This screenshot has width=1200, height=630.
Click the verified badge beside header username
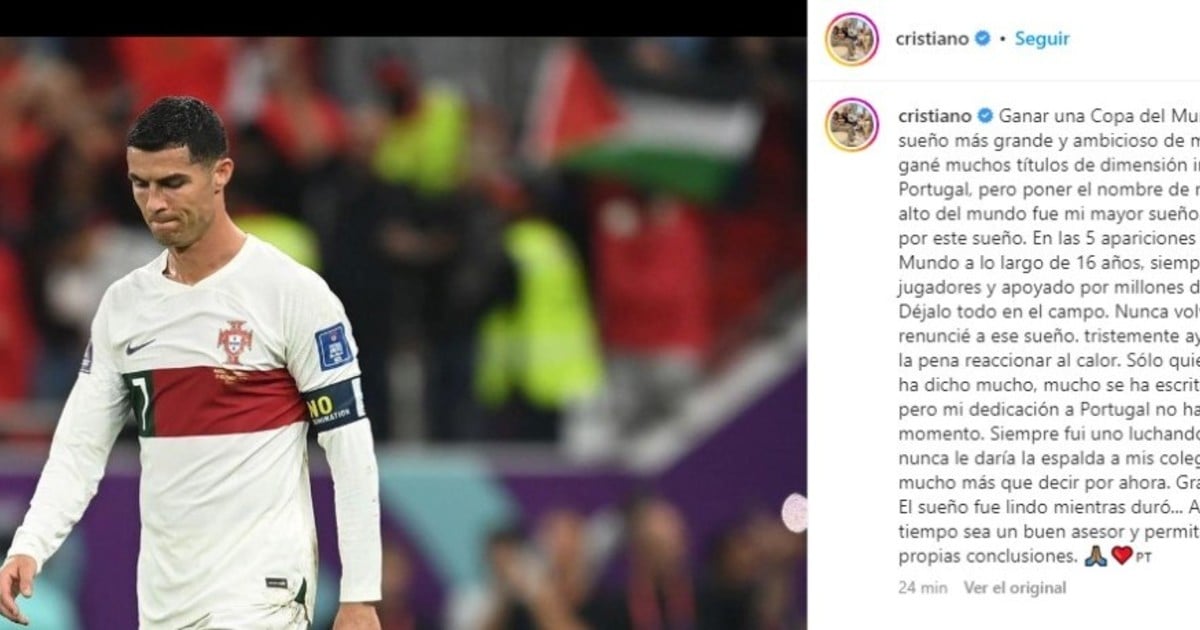tap(983, 39)
